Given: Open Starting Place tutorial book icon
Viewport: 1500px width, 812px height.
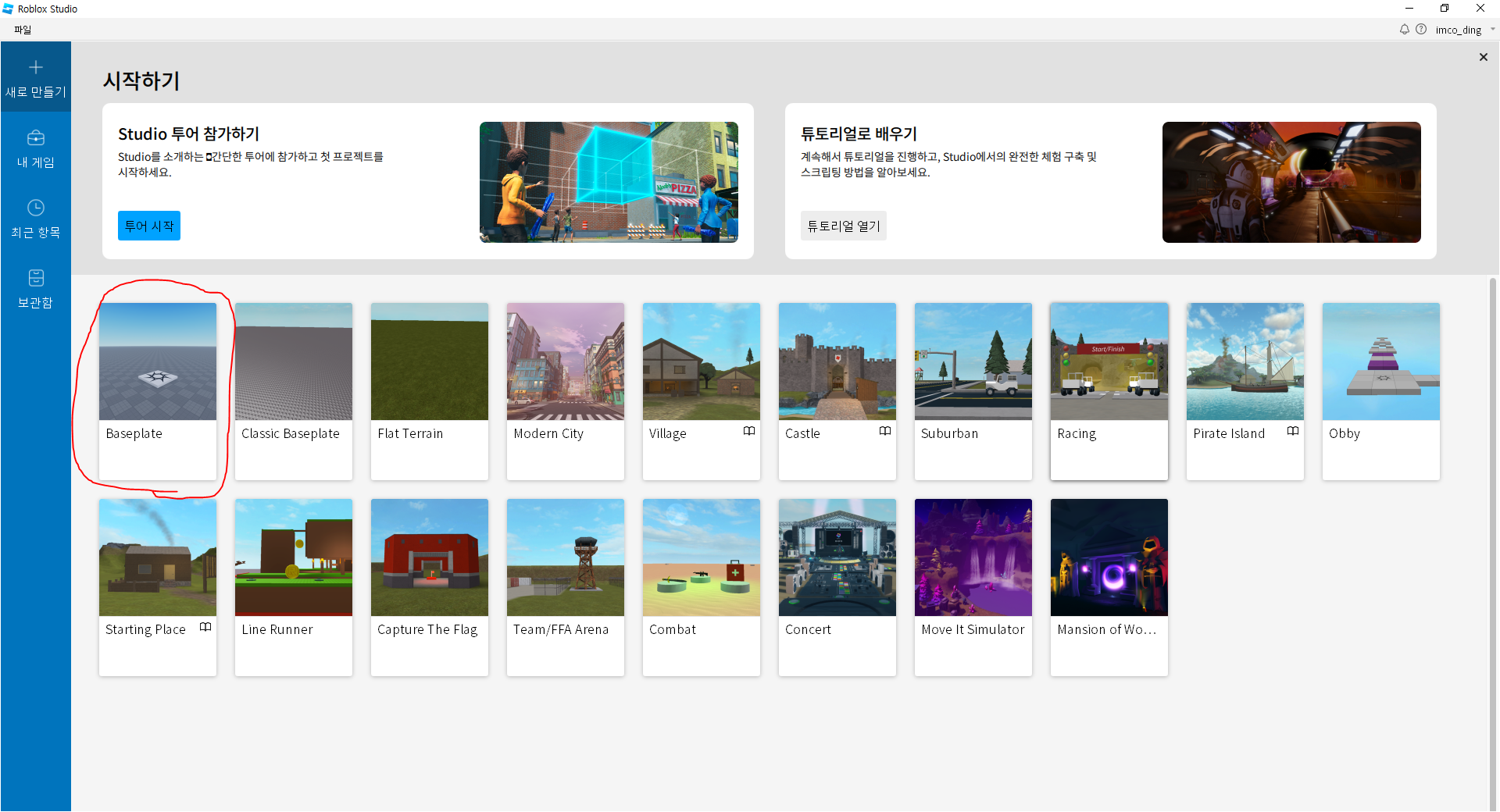Looking at the screenshot, I should click(205, 627).
